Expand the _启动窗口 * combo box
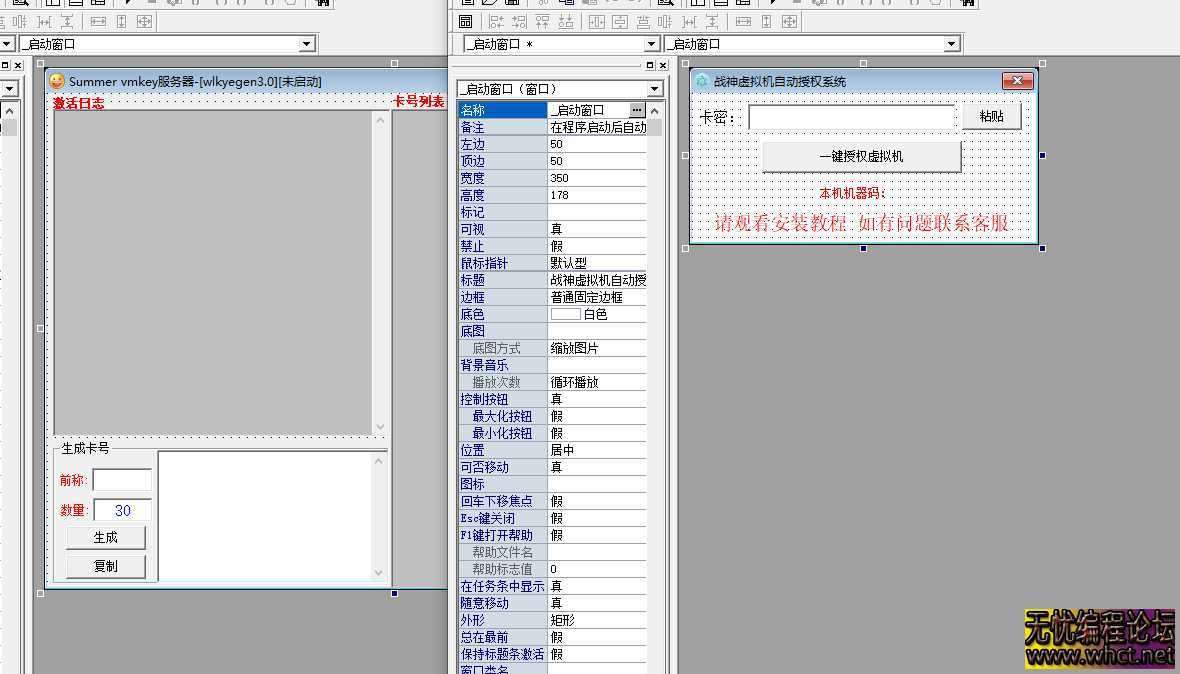This screenshot has height=674, width=1180. (651, 44)
